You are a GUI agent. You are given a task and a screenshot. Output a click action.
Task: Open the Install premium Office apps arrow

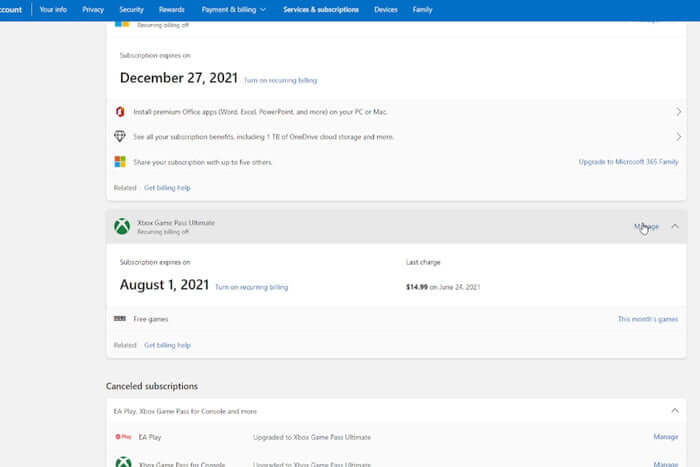678,112
